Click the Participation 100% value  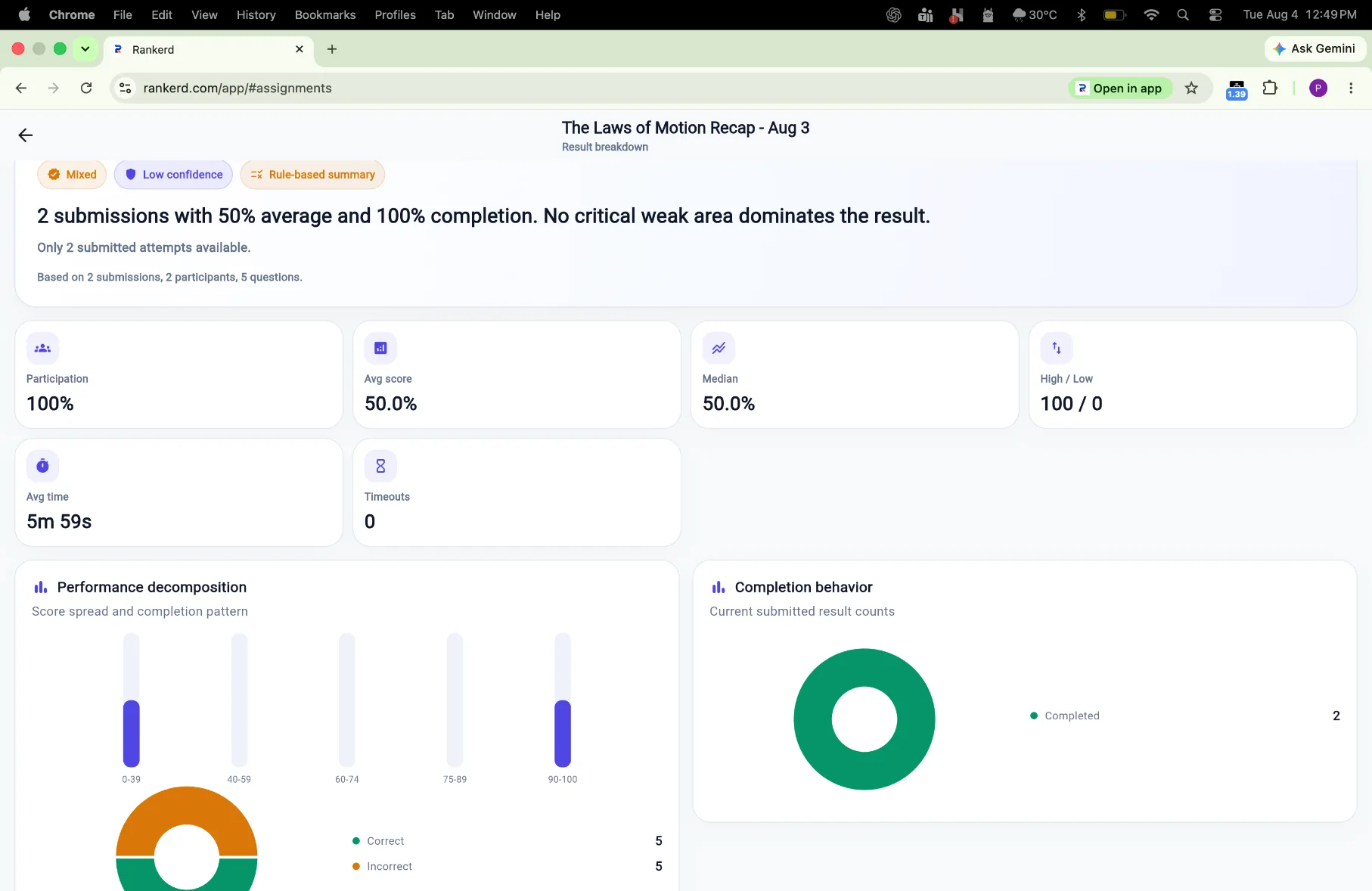(50, 404)
